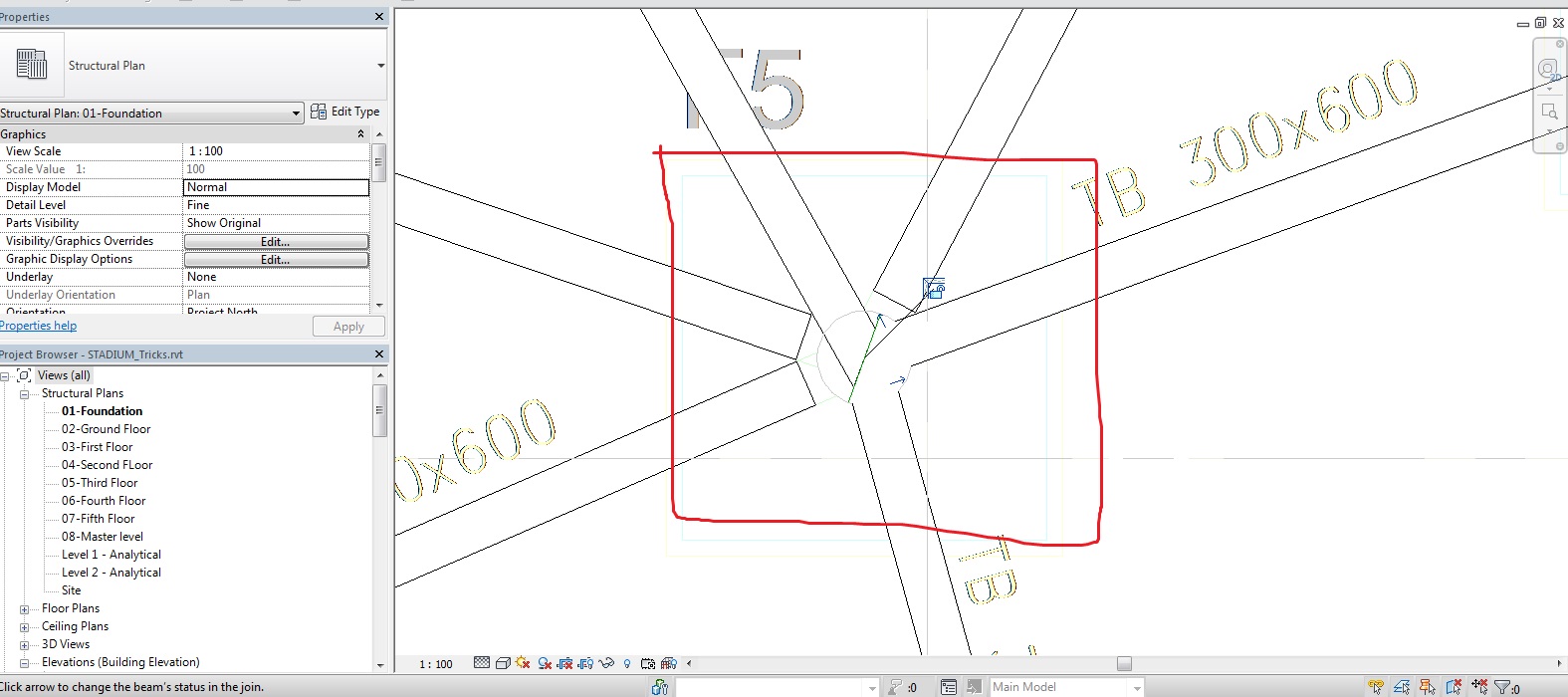Click Display Model value field showing Normal

276,187
